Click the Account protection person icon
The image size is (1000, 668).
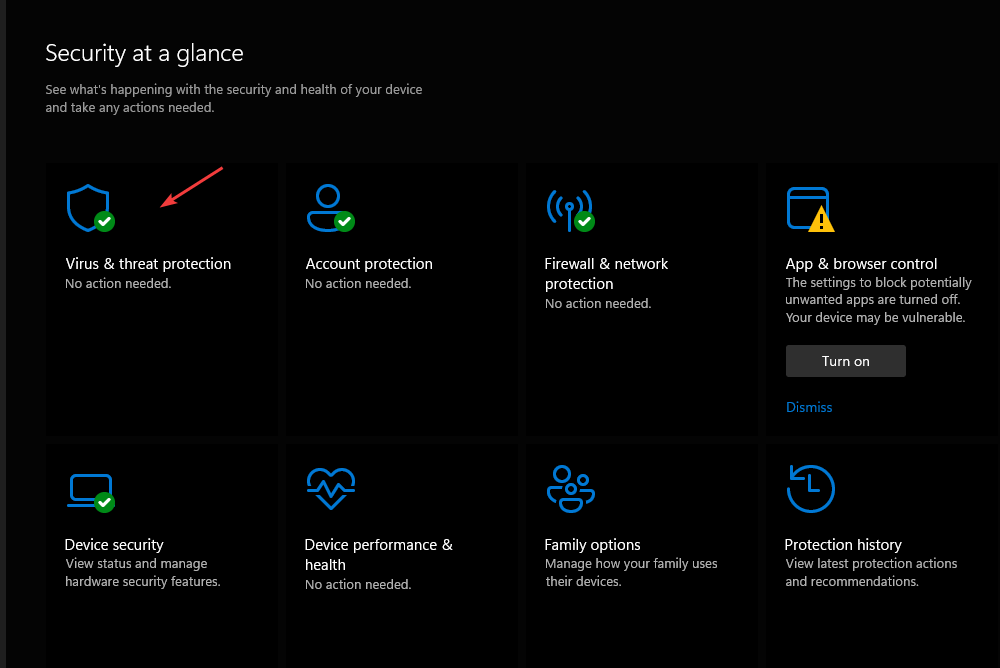pyautogui.click(x=330, y=208)
